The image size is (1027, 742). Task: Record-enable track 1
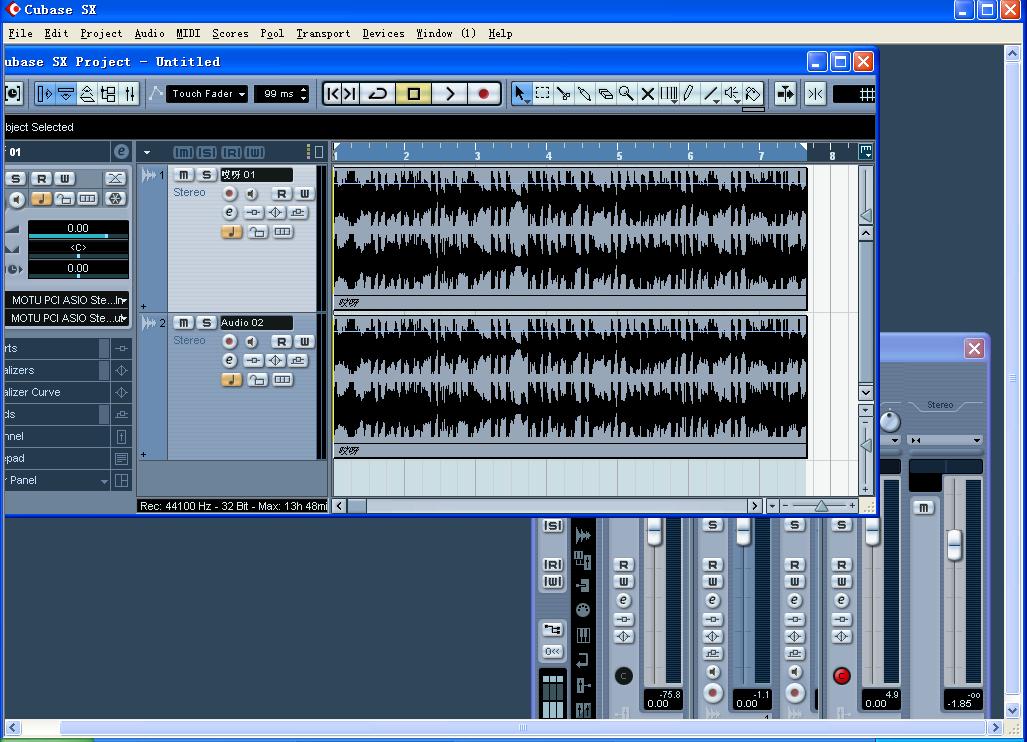[x=229, y=193]
